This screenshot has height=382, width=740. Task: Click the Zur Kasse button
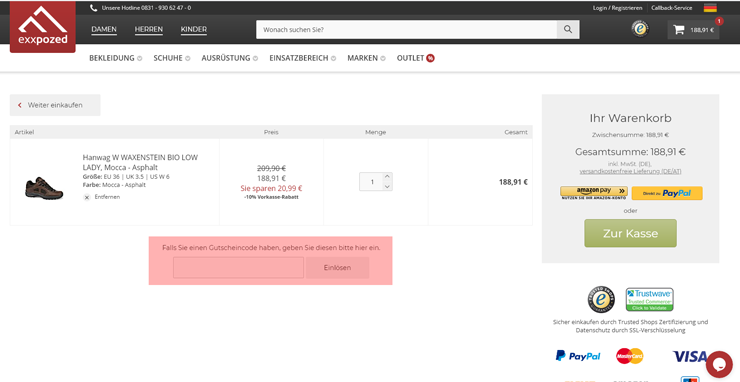(630, 233)
